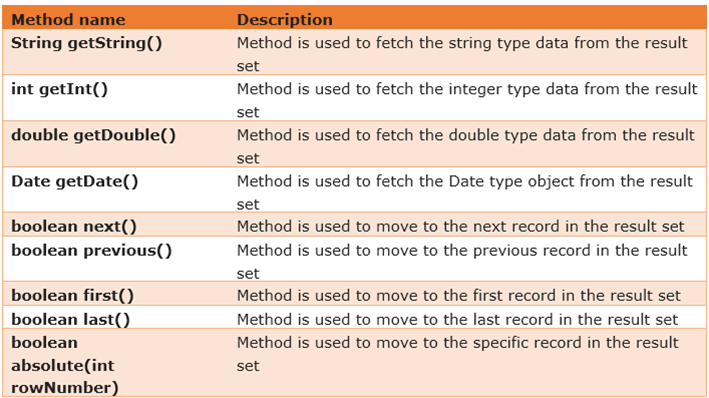Click the 'Method name' column header
This screenshot has height=398, width=709.
pyautogui.click(x=68, y=19)
